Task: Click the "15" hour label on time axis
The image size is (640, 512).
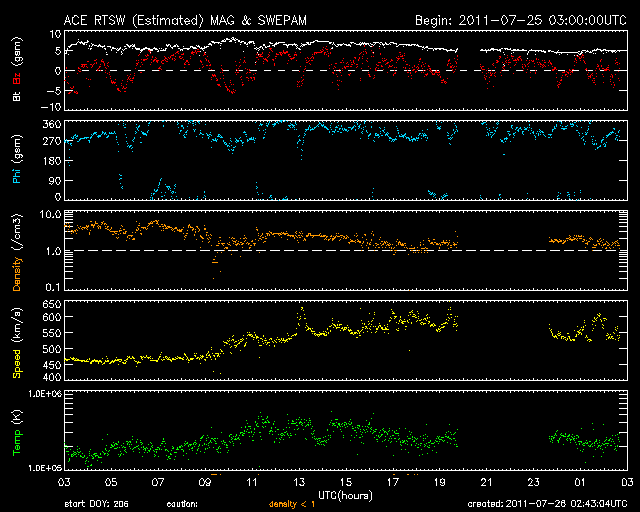Action: (346, 482)
